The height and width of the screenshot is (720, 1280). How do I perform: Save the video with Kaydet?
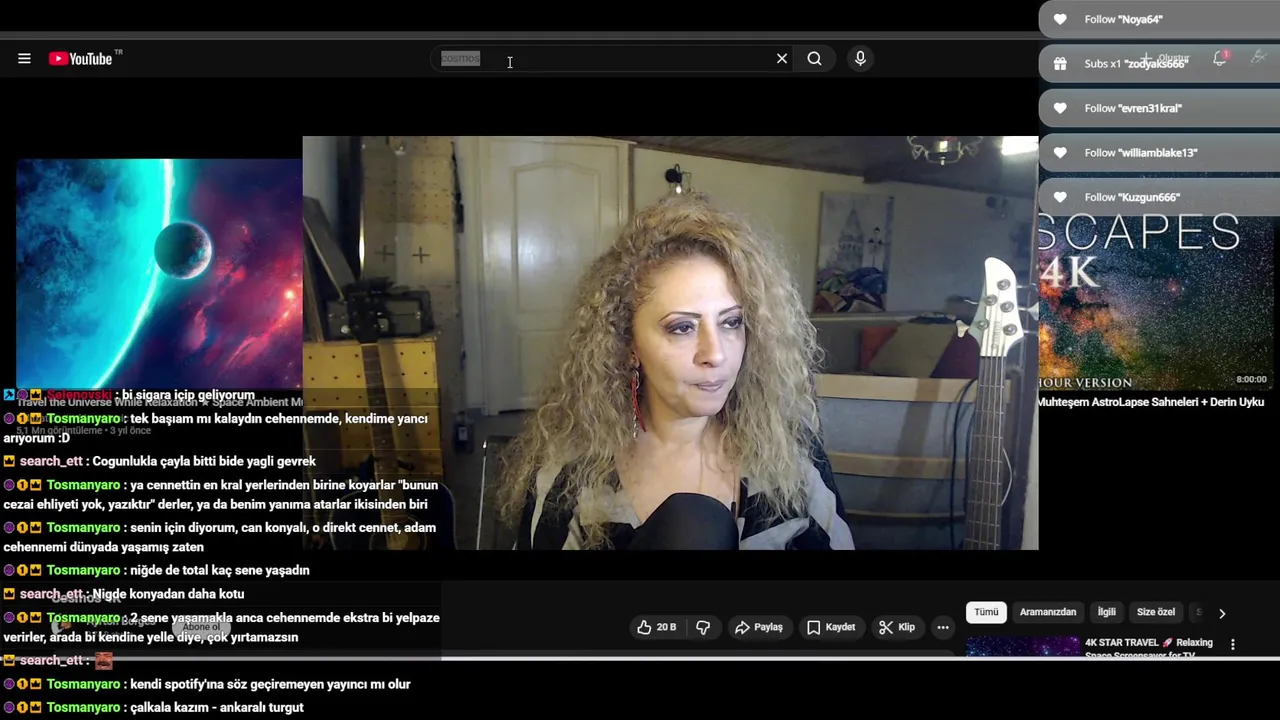(x=831, y=627)
